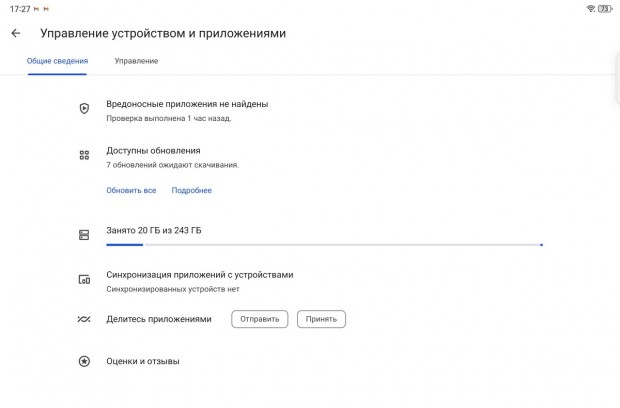Tap the Обновить все link
This screenshot has width=620, height=408.
[131, 190]
